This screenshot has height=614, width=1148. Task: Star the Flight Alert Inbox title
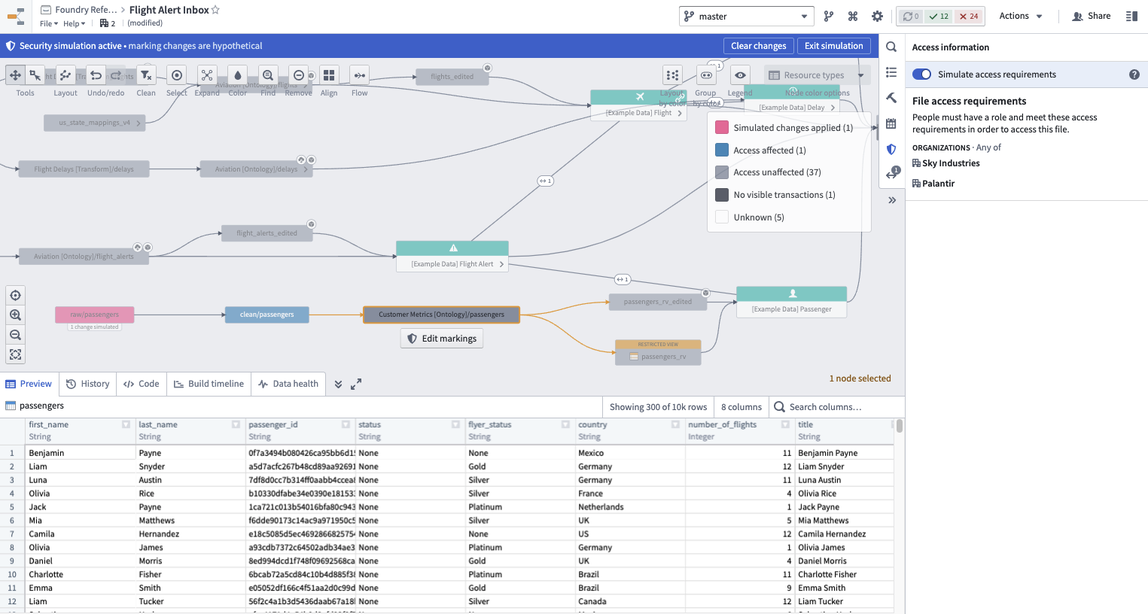pos(216,10)
